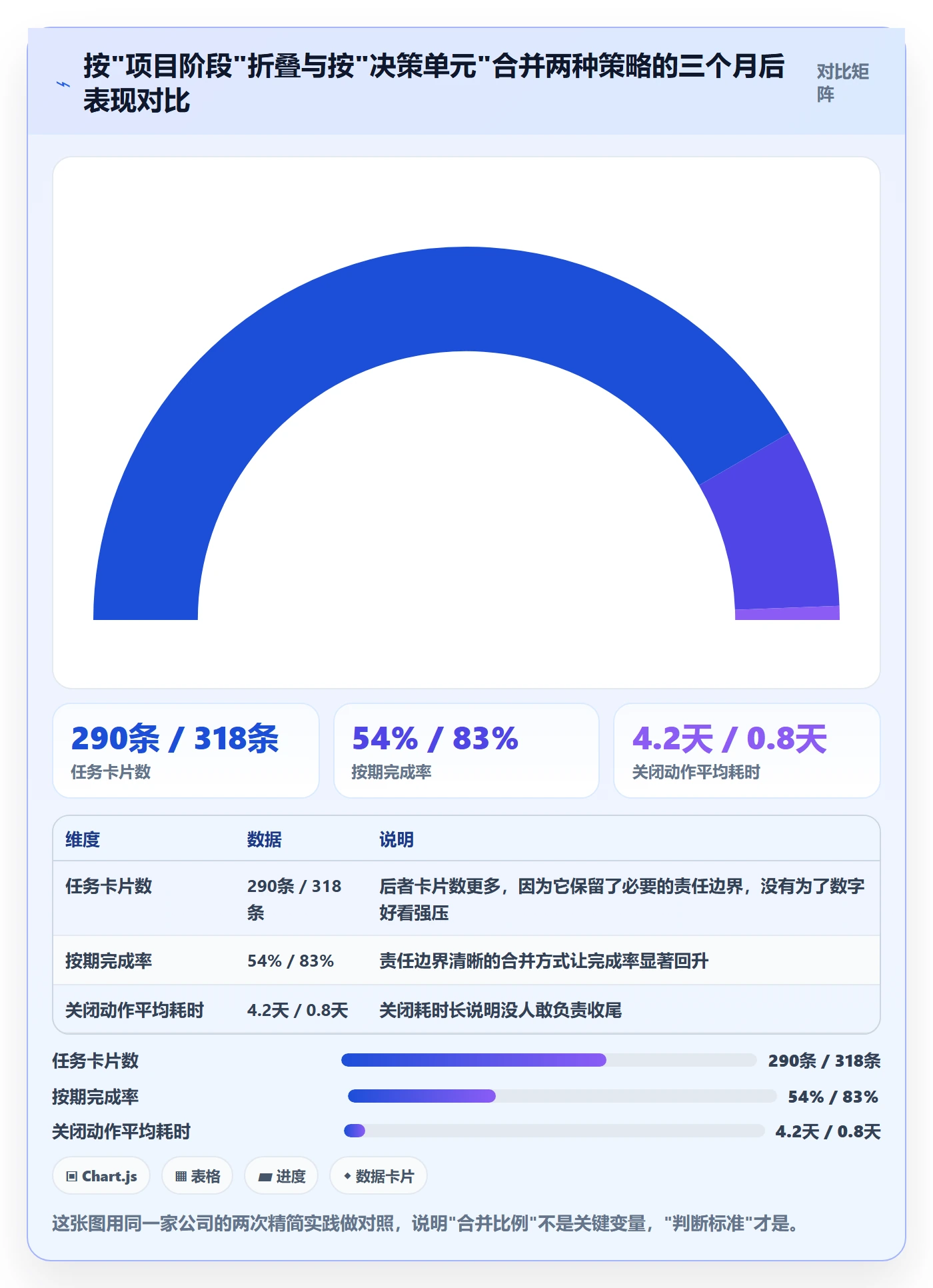Click the explanation 关闭耗时长说明没人敢负责收尾
933x1288 pixels.
(500, 1010)
